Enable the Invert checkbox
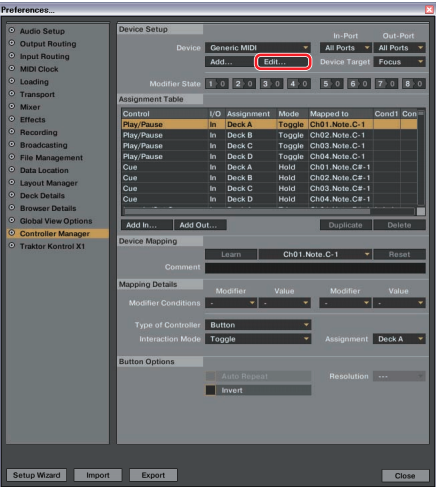The width and height of the screenshot is (436, 487). click(211, 390)
